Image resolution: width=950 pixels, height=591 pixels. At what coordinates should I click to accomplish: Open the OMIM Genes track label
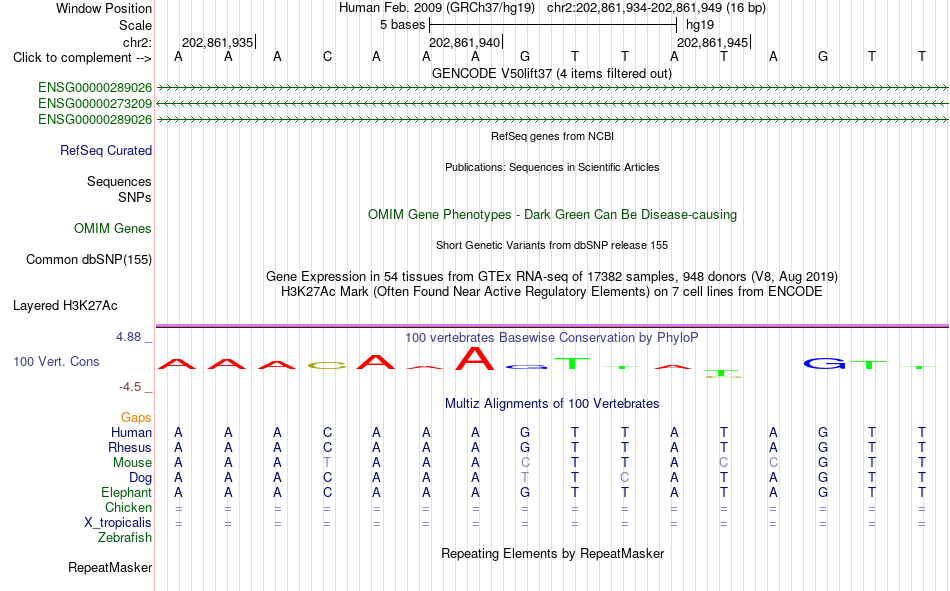pos(112,229)
